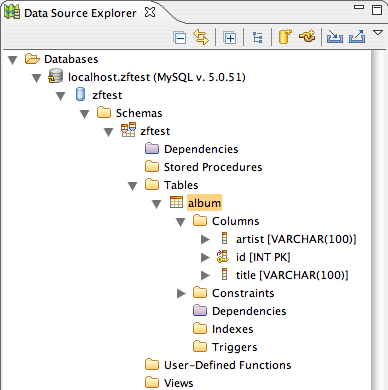The image size is (388, 390).
Task: Click the Collapse All toolbar icon
Action: pos(180,37)
